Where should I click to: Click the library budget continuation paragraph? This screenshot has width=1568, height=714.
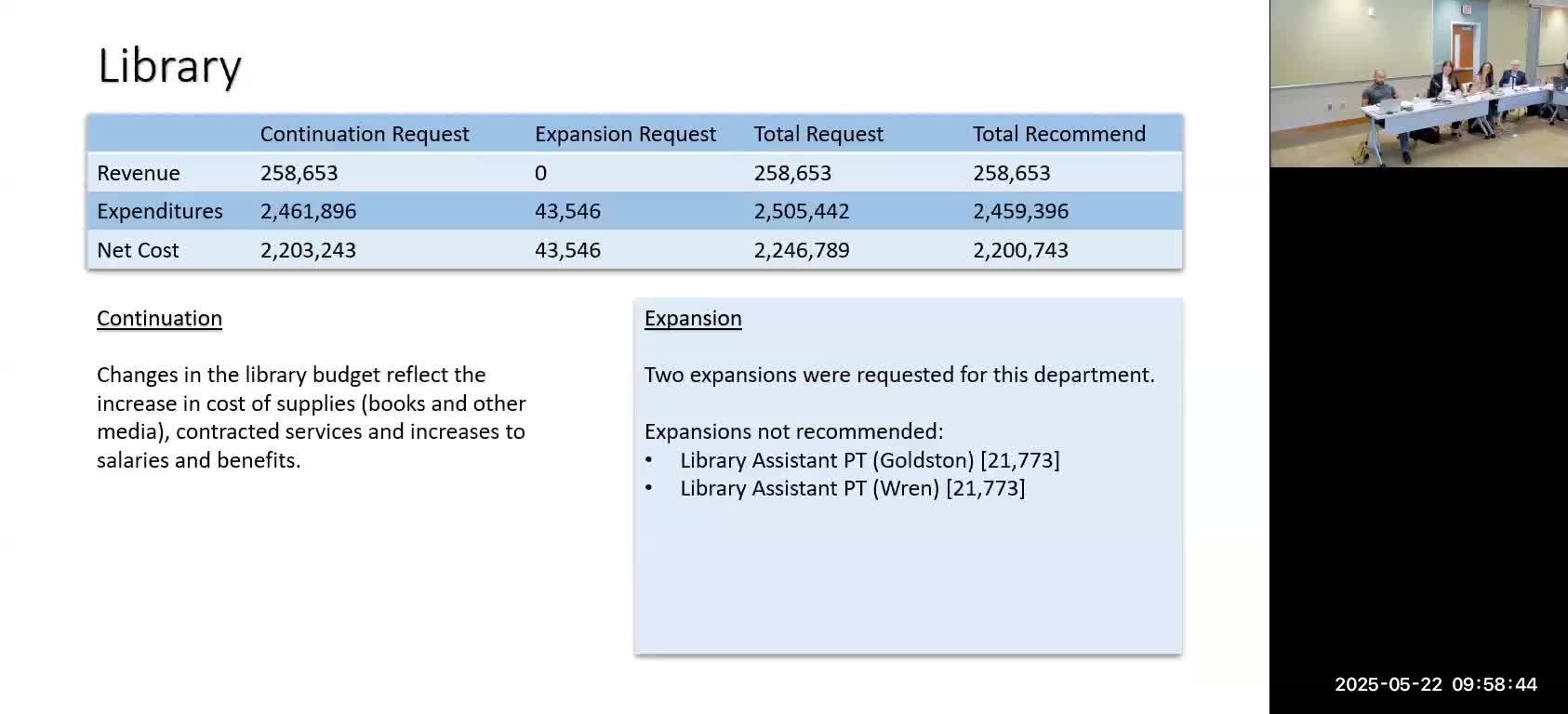click(311, 417)
